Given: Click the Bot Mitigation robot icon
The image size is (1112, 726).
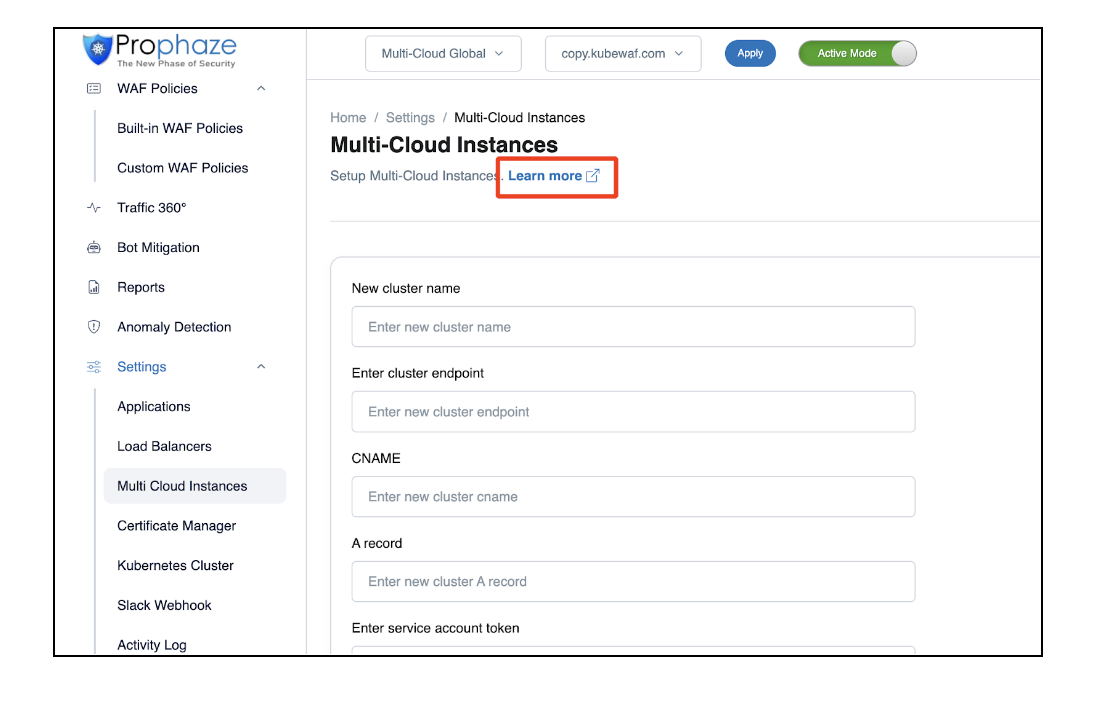Looking at the screenshot, I should point(94,248).
